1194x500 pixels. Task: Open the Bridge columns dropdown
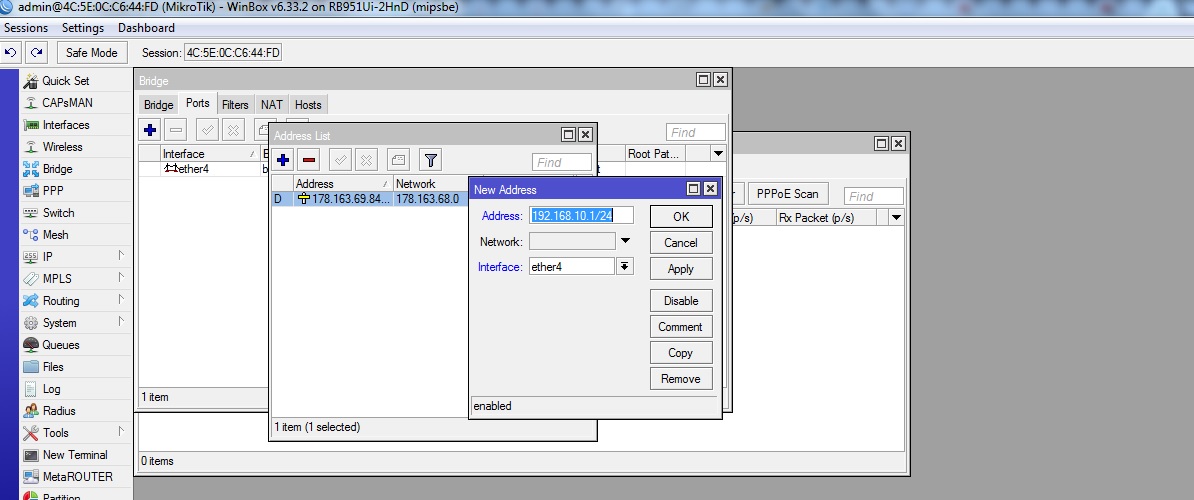coord(718,154)
